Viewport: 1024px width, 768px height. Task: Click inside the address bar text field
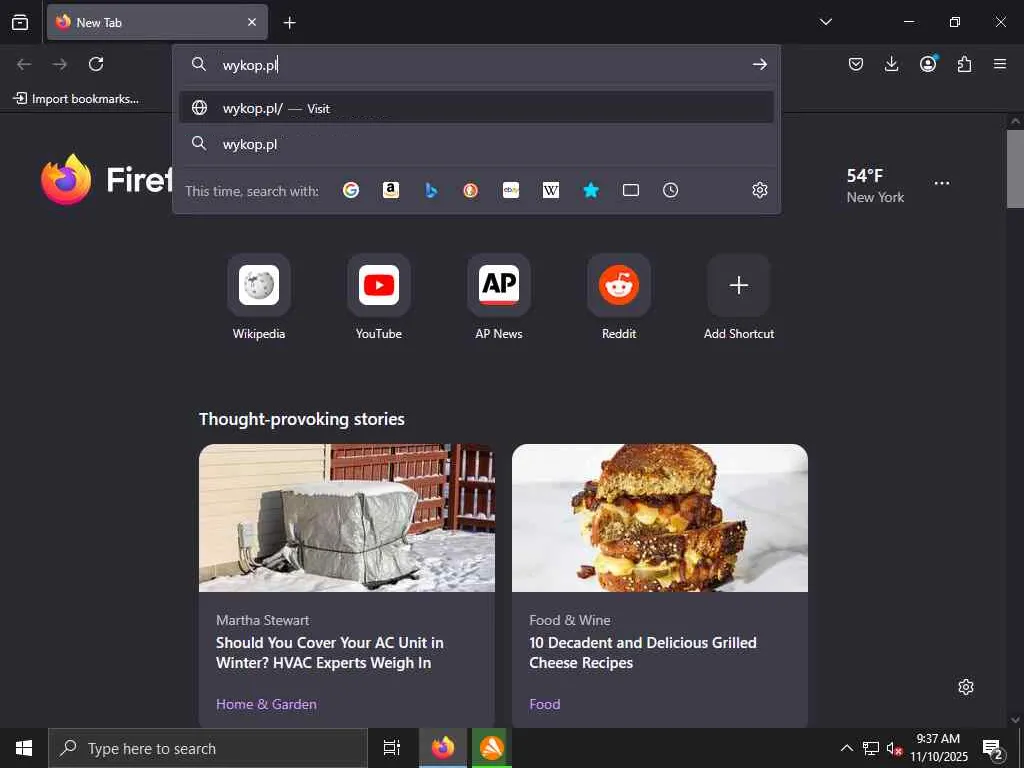[477, 65]
